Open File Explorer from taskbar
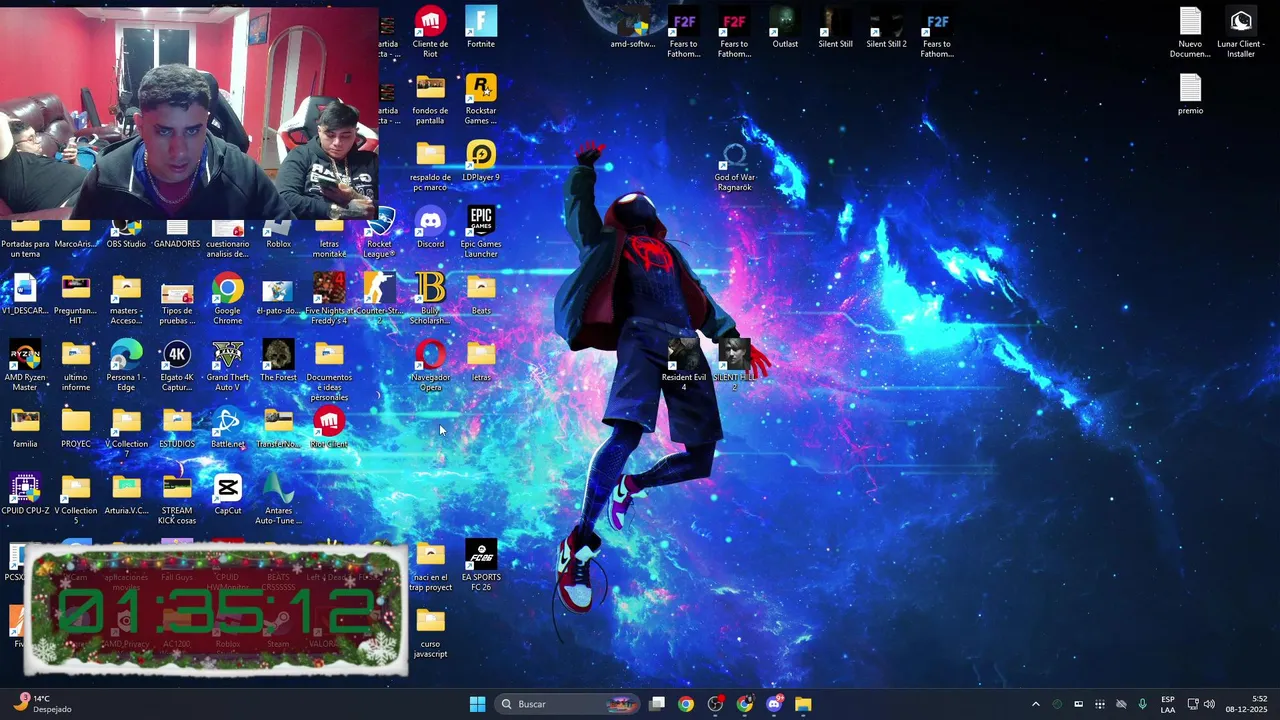The width and height of the screenshot is (1280, 720). (x=803, y=704)
